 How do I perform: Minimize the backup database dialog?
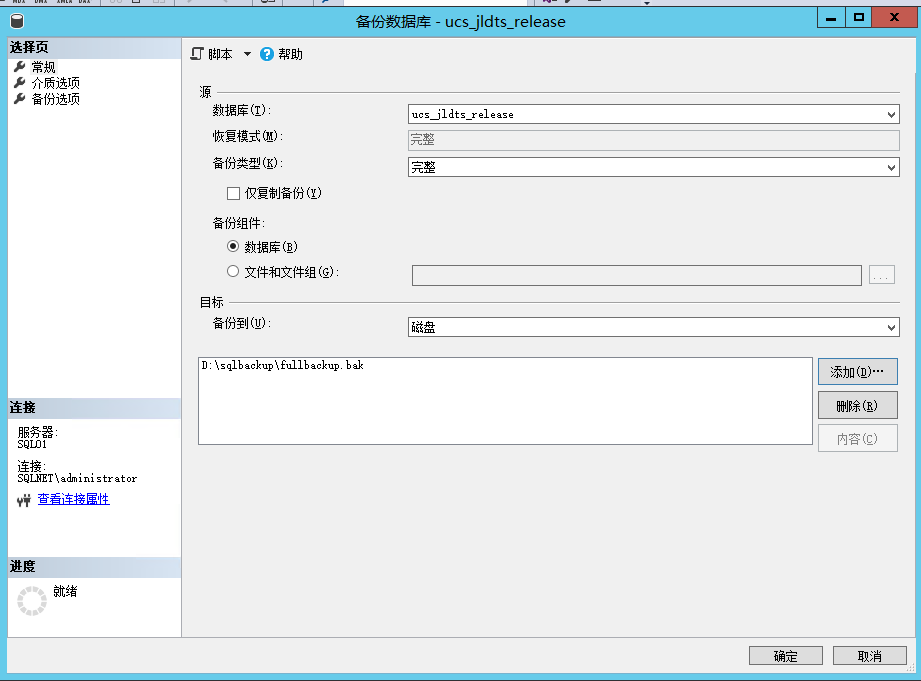pyautogui.click(x=831, y=18)
